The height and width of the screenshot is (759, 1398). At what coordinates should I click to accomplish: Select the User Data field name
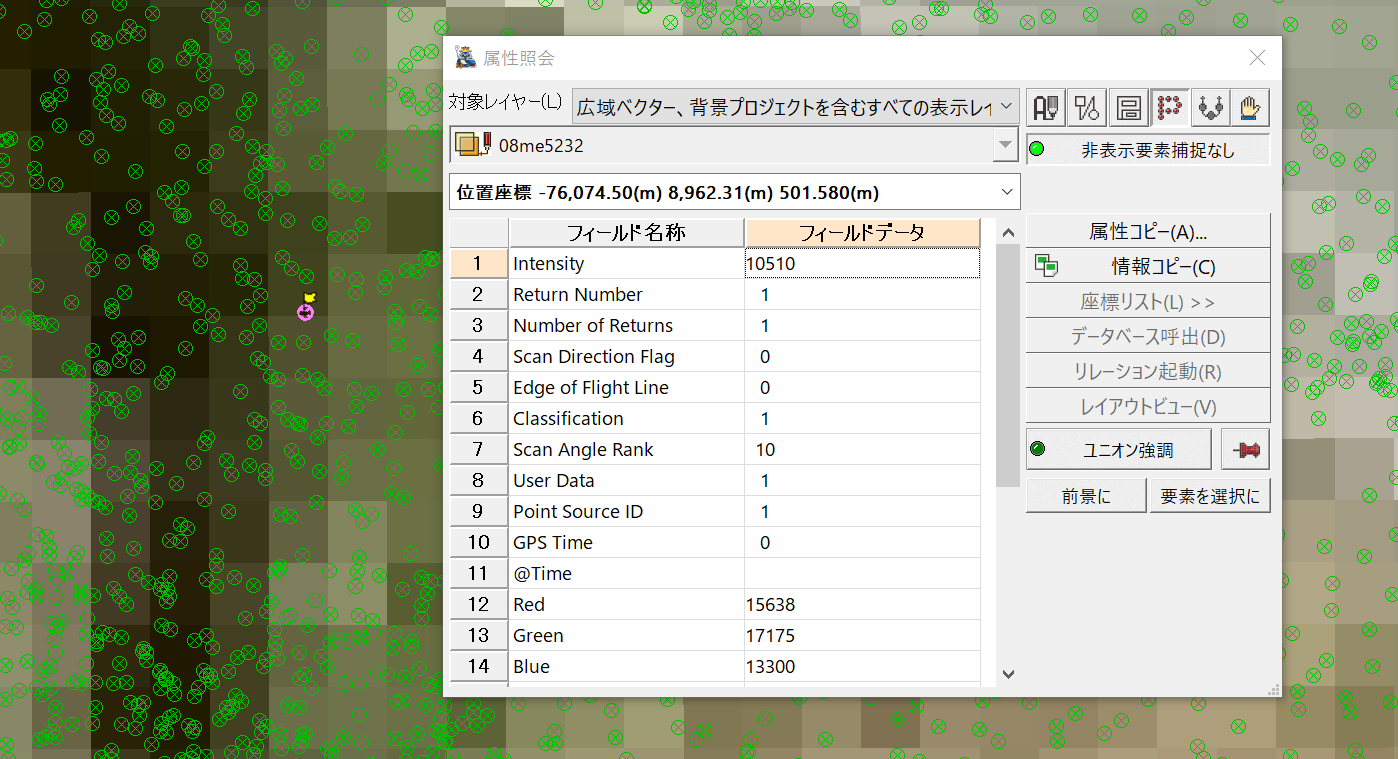click(554, 481)
